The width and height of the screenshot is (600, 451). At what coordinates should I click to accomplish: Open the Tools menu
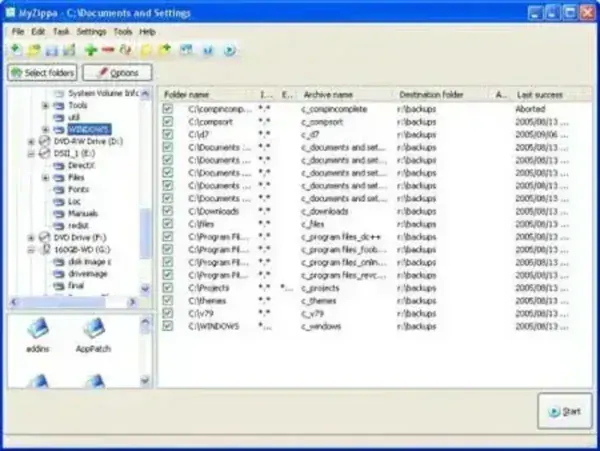click(x=123, y=32)
